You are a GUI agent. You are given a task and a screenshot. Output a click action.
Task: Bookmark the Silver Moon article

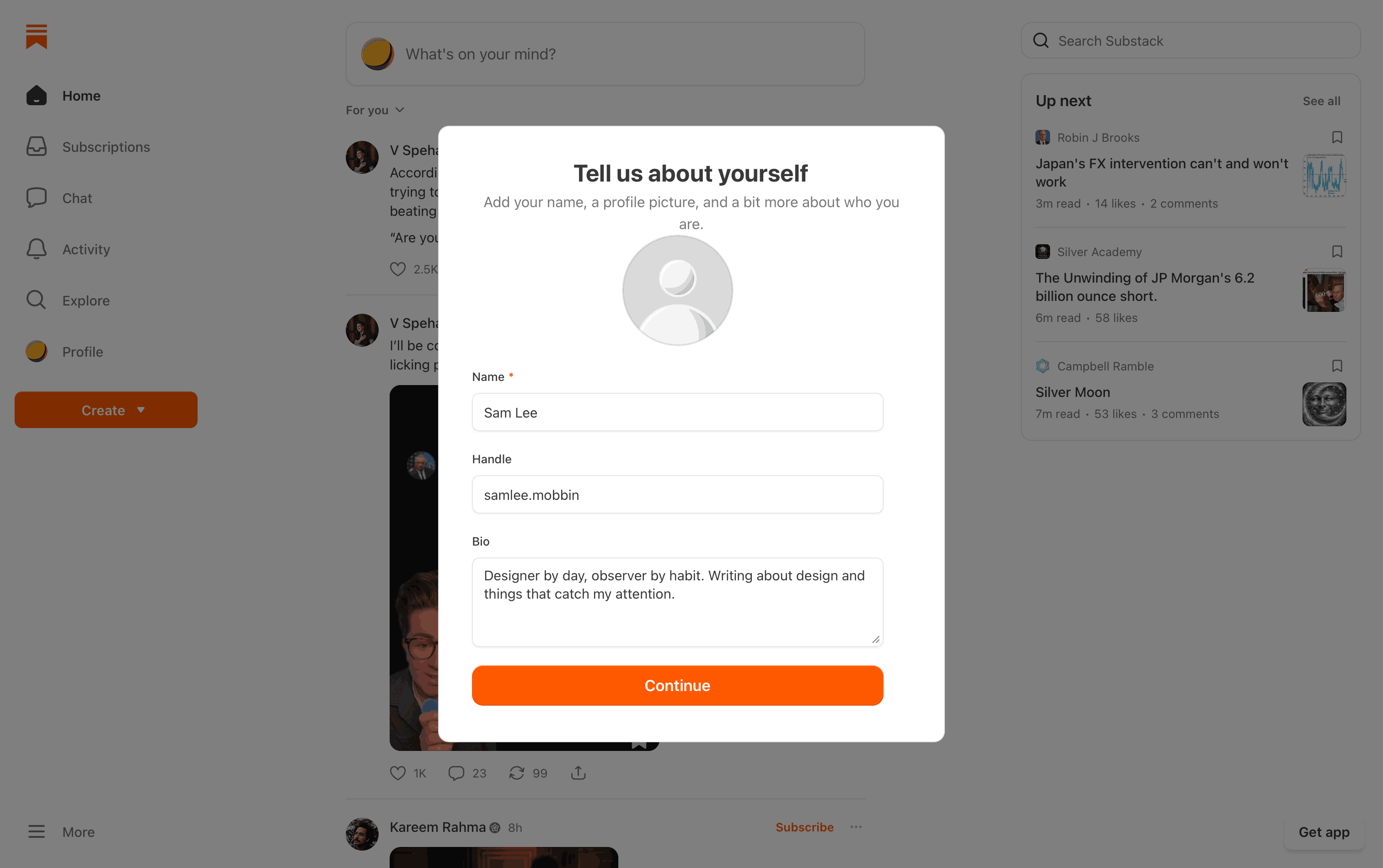point(1336,366)
